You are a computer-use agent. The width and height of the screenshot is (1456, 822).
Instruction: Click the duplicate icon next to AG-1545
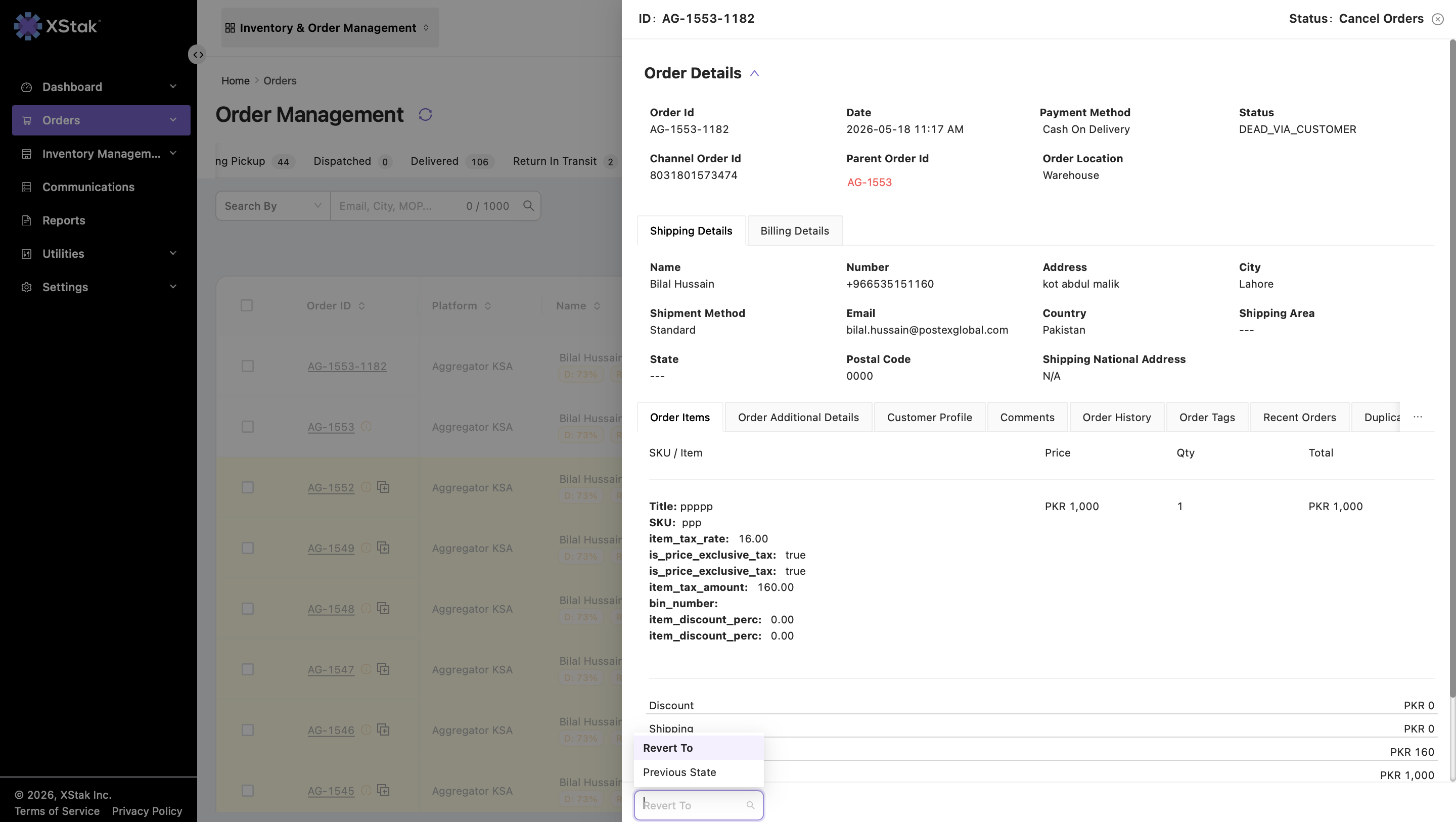pos(383,790)
